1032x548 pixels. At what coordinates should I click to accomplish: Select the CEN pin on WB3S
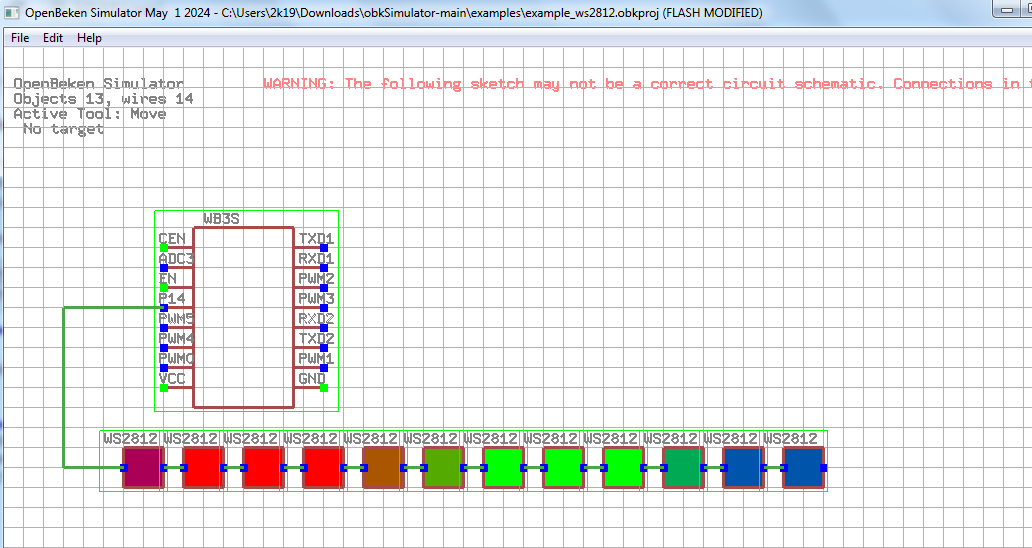click(164, 248)
